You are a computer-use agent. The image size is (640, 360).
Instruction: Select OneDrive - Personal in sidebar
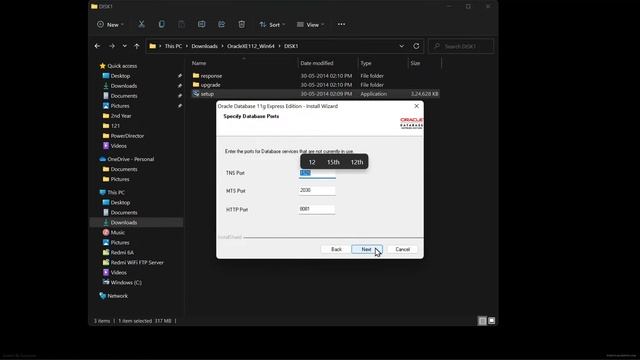pos(130,159)
